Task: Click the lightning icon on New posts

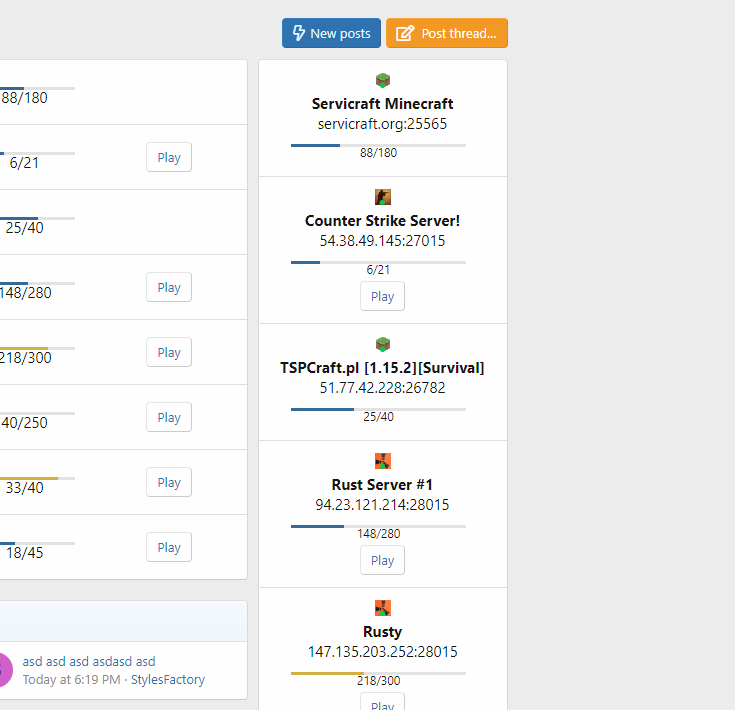Action: 299,33
